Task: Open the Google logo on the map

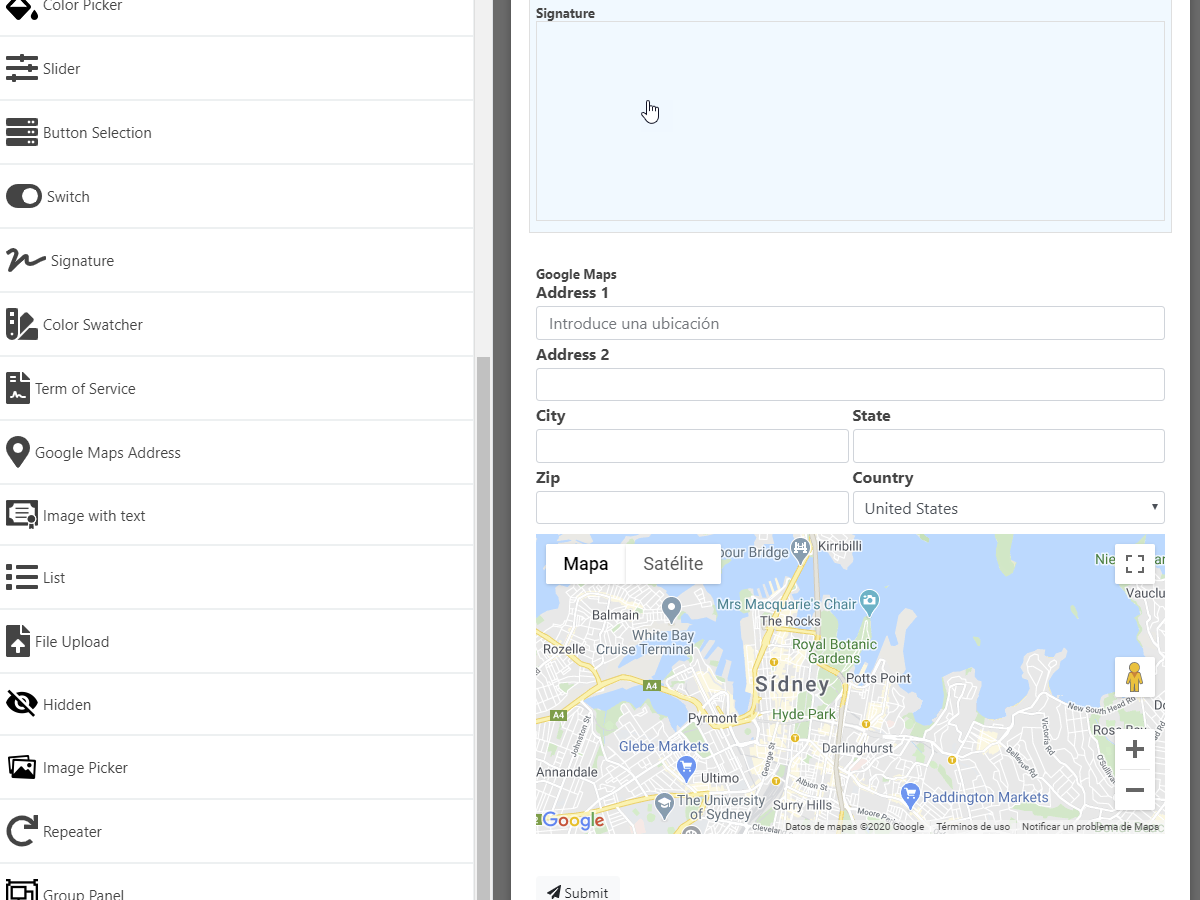Action: click(573, 821)
